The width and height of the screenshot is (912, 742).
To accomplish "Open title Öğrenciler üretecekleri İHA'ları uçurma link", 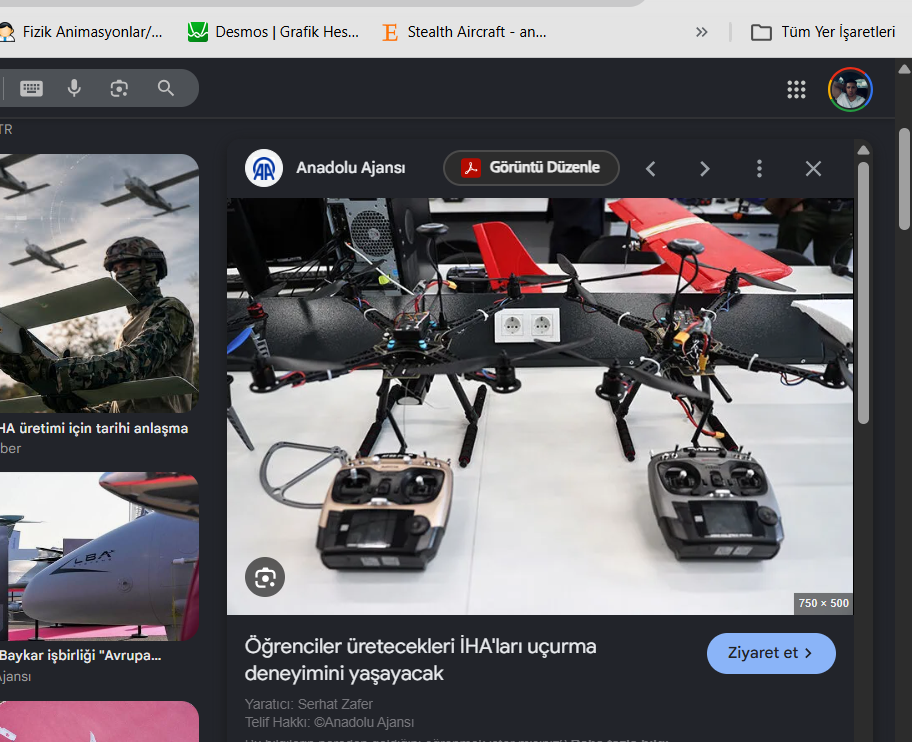I will [420, 659].
